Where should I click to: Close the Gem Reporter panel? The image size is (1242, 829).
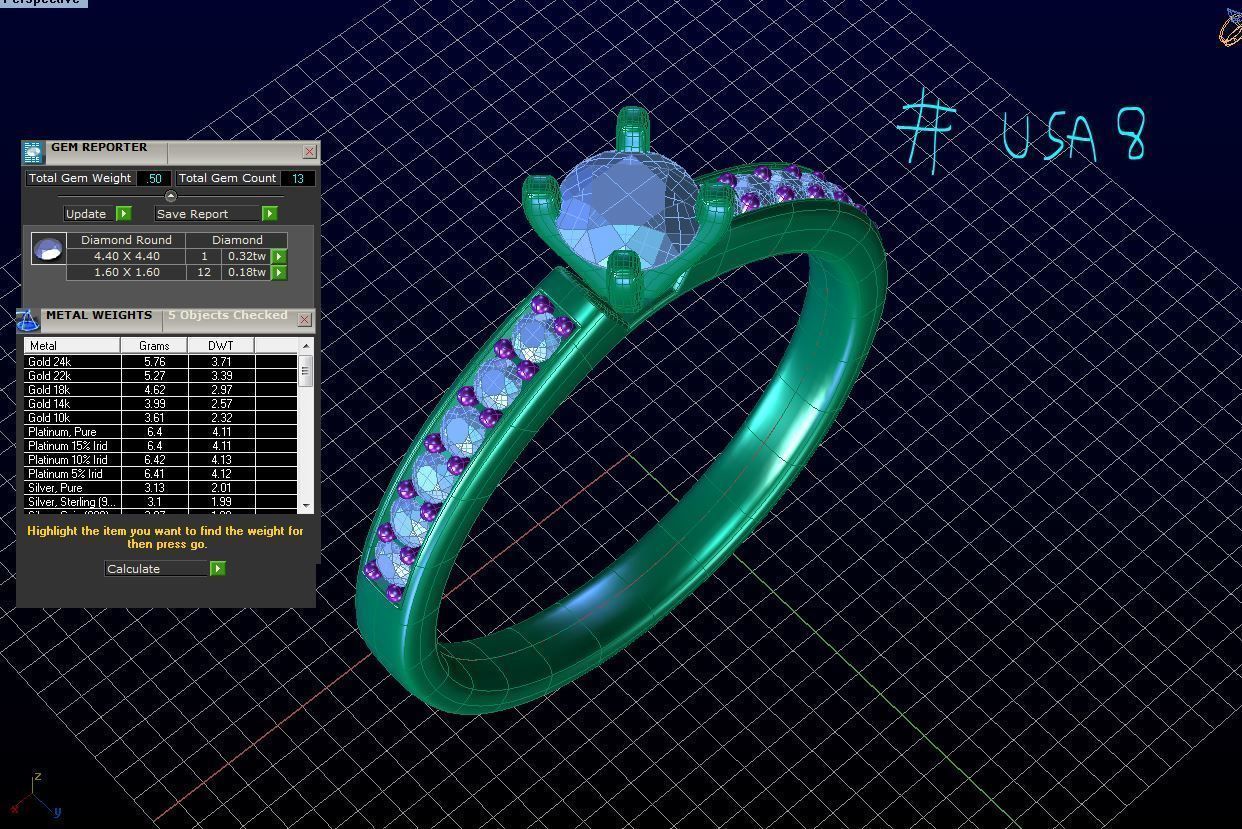click(309, 151)
